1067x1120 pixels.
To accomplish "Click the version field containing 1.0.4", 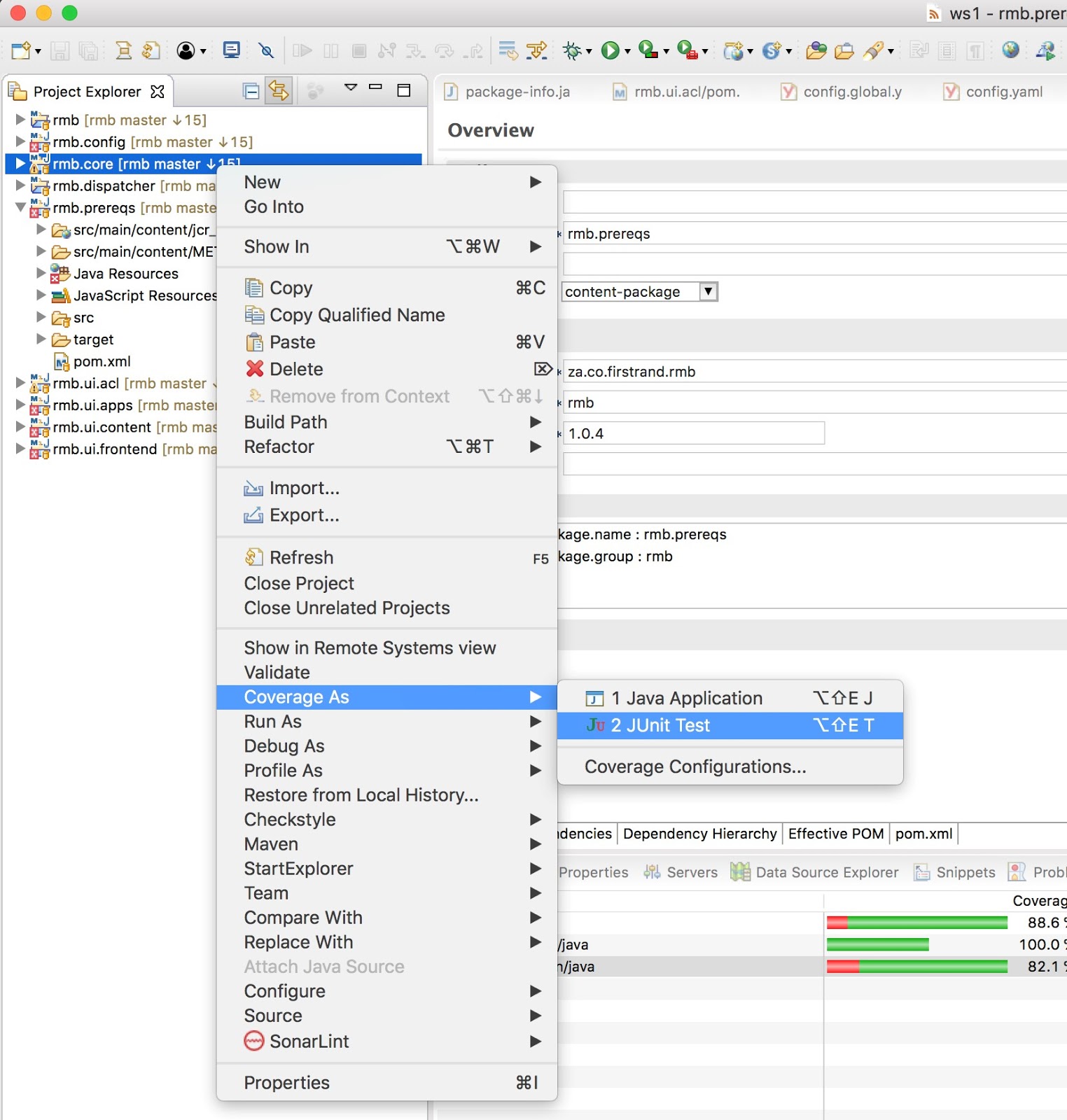I will point(694,433).
